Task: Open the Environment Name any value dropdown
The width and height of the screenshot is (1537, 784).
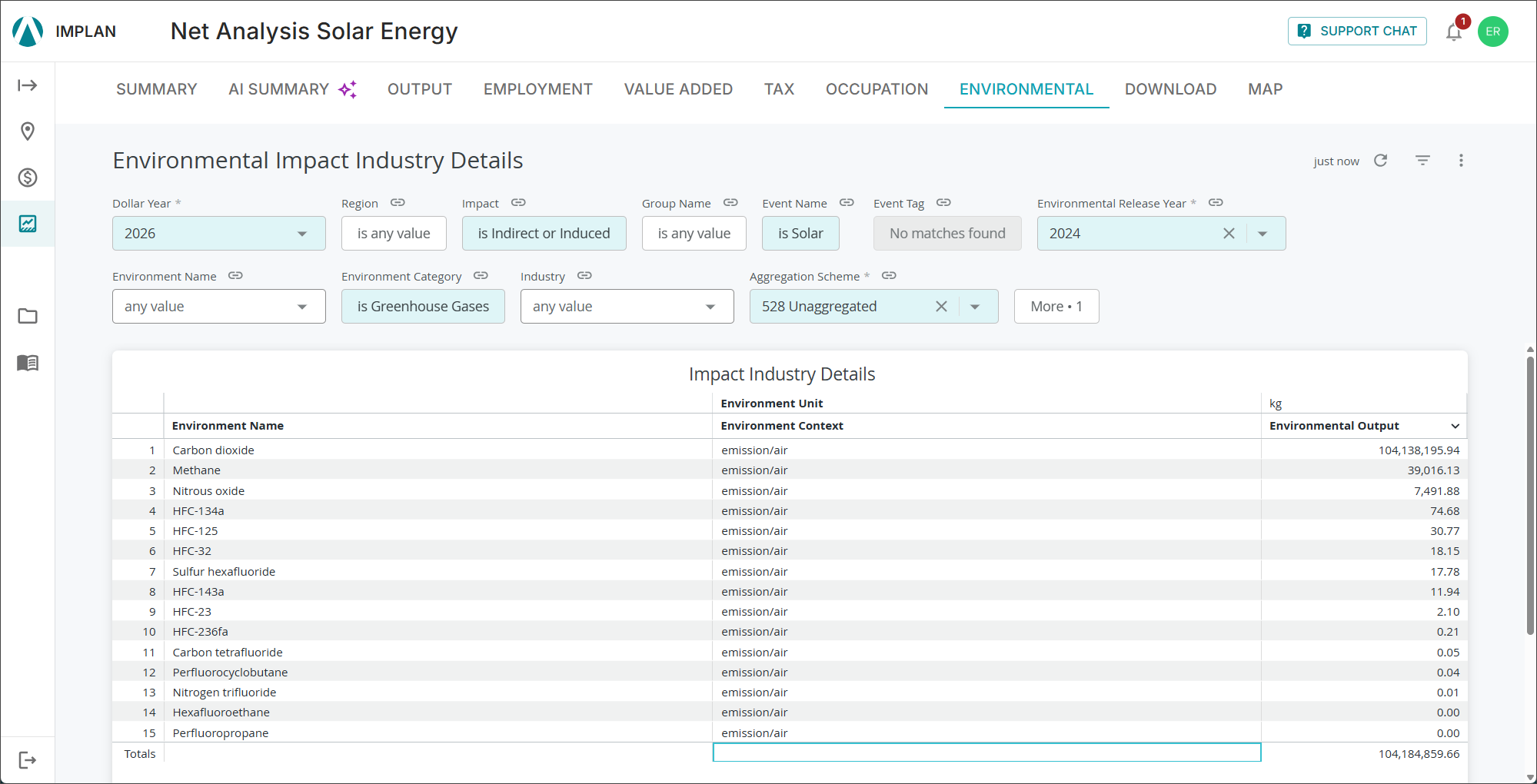Action: tap(219, 307)
